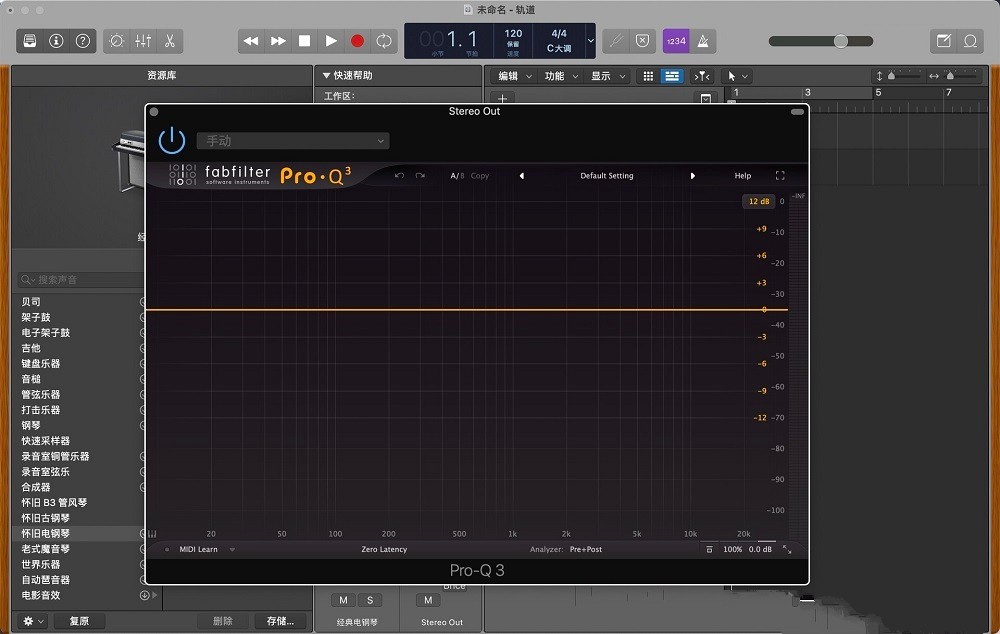Open the Library button in Logic toolbar
Screen dimensions: 1000x634
(30, 41)
